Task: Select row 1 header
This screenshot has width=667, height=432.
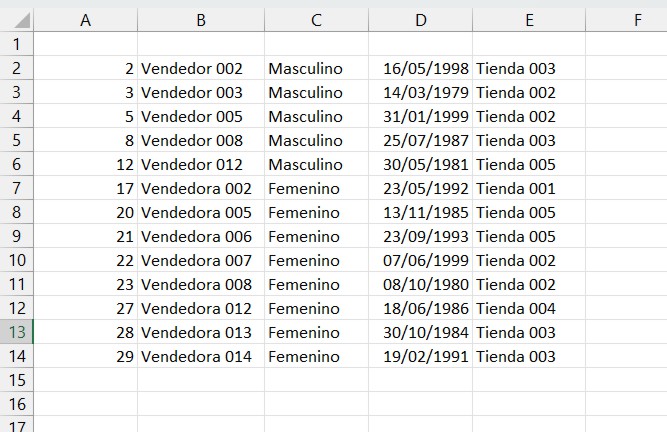Action: pos(17,44)
